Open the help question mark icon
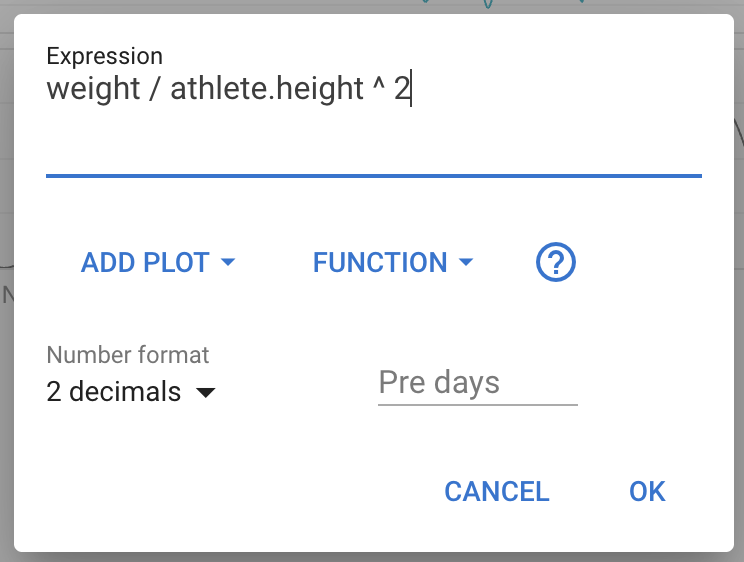The image size is (744, 562). click(556, 263)
